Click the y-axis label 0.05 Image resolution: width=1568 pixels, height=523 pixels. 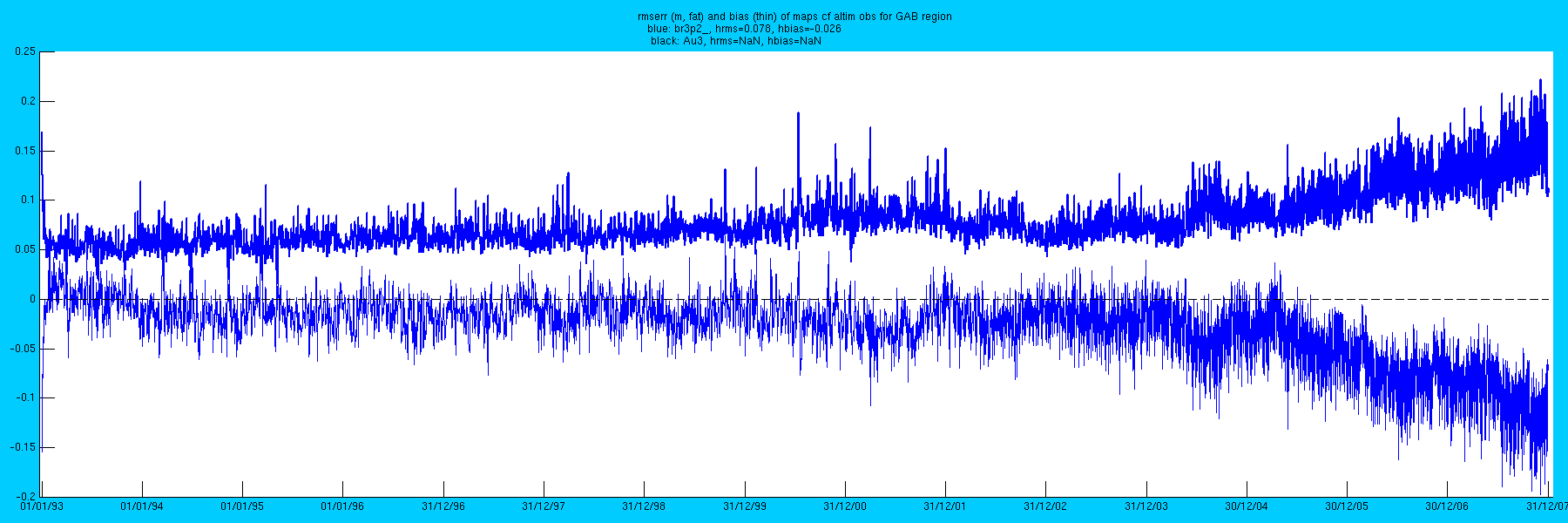tap(25, 249)
